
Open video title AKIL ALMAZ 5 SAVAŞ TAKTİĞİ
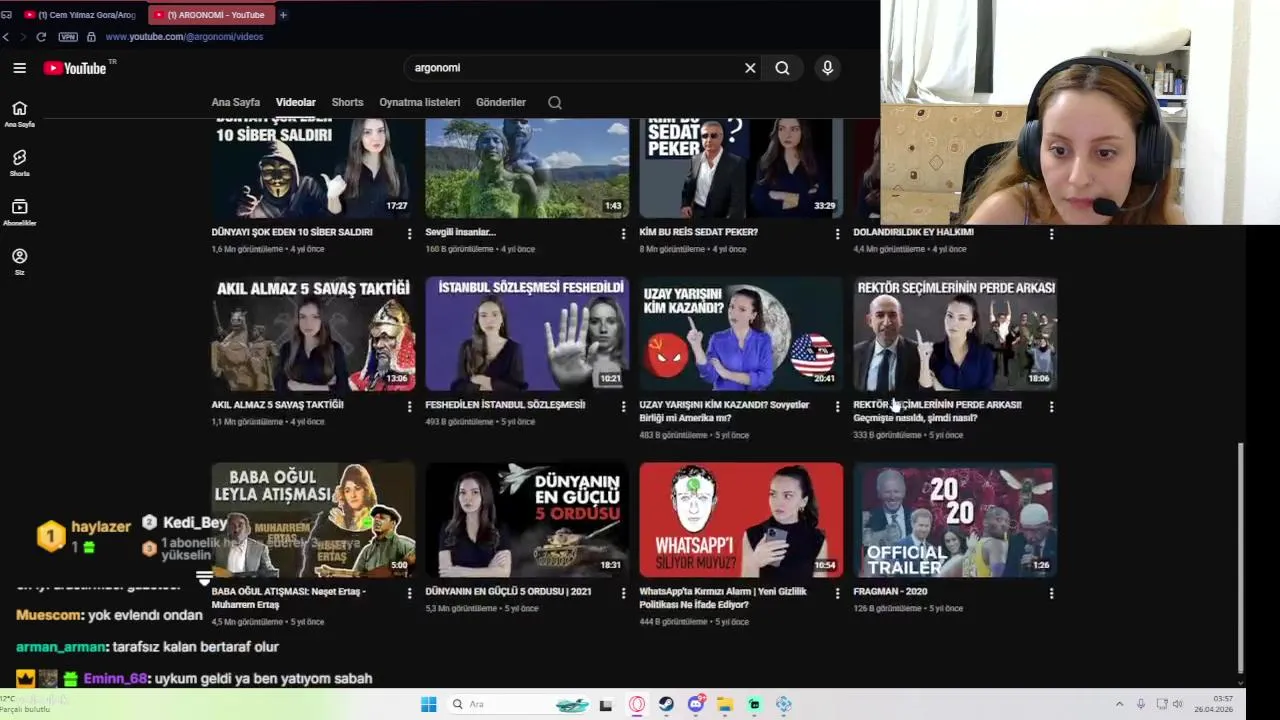(277, 405)
